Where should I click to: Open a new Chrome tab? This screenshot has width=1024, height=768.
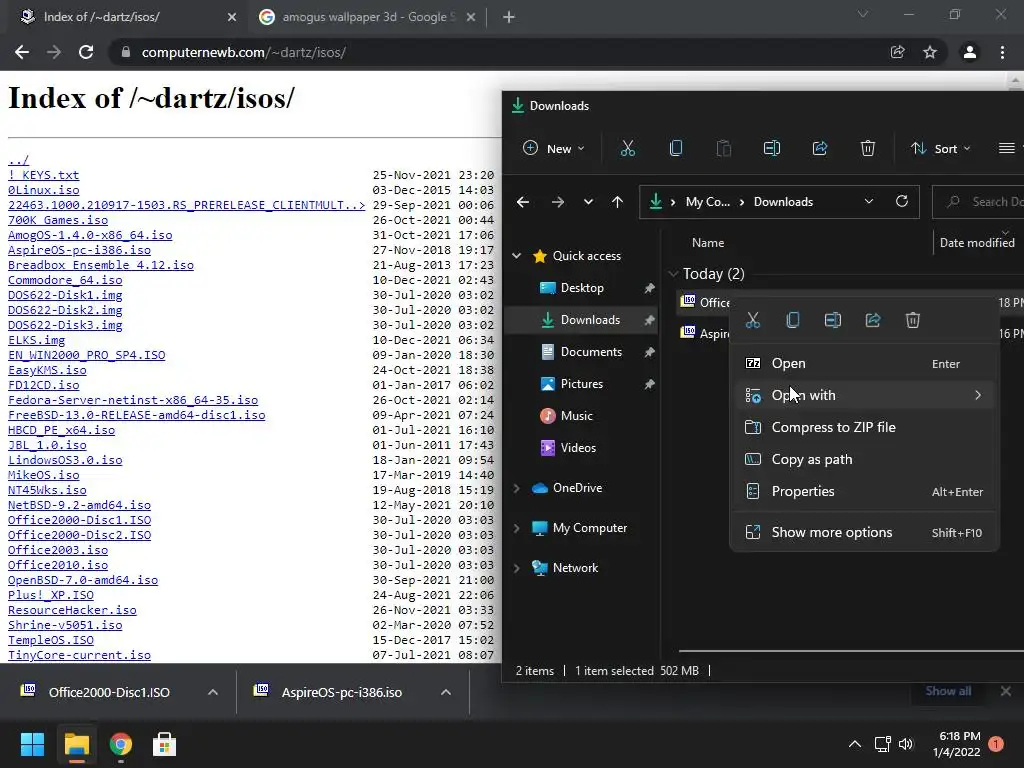click(x=509, y=17)
